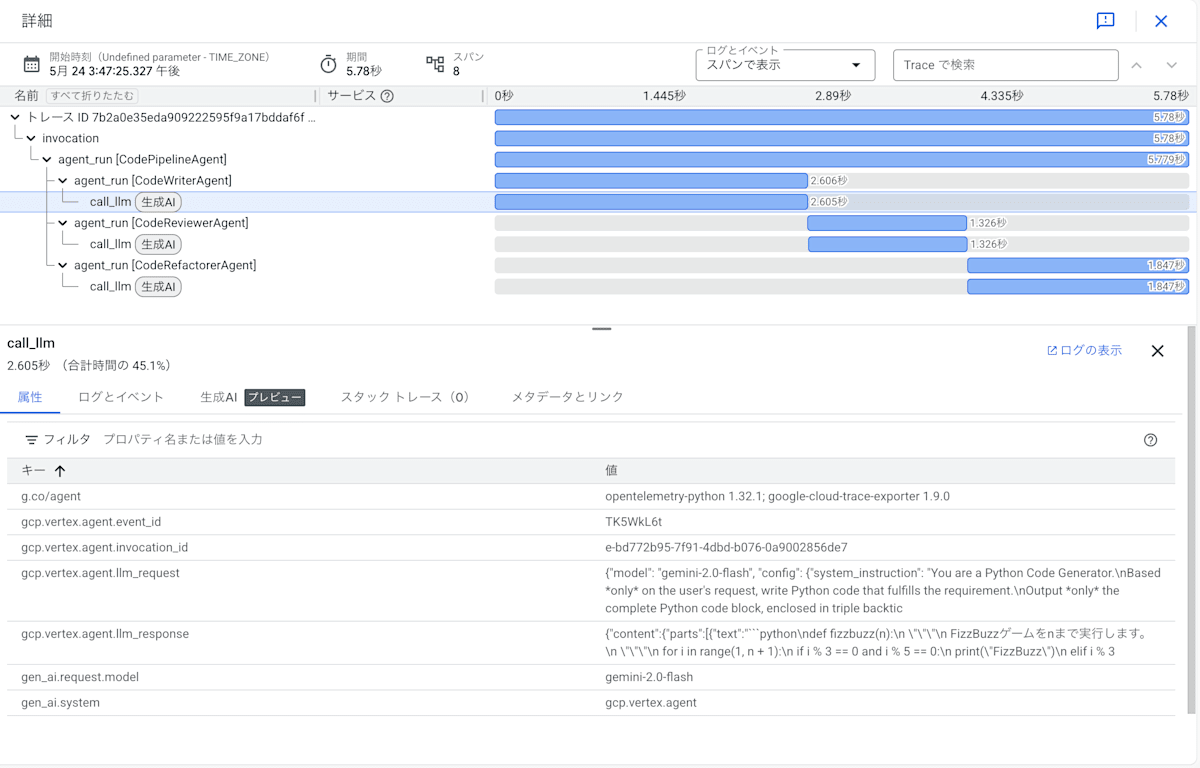Collapse agent_run CodeReviewerAgent node

[x=63, y=223]
